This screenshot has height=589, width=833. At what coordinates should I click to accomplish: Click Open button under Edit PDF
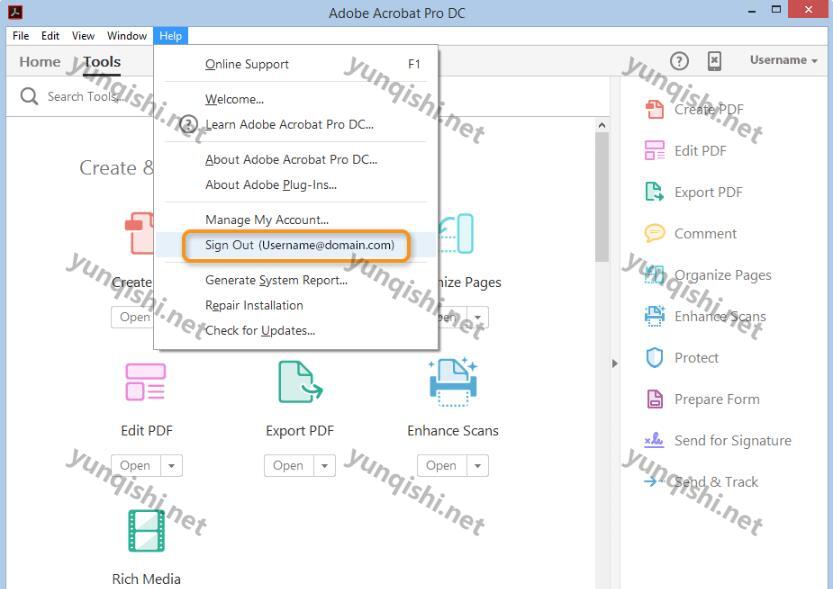click(x=135, y=466)
